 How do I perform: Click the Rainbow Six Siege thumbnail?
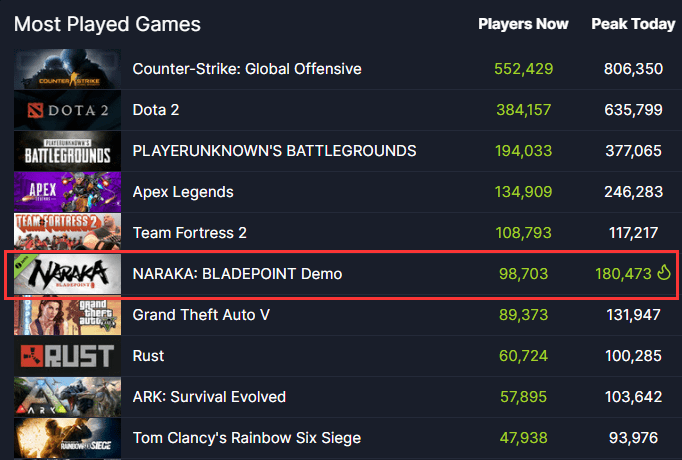coord(66,438)
